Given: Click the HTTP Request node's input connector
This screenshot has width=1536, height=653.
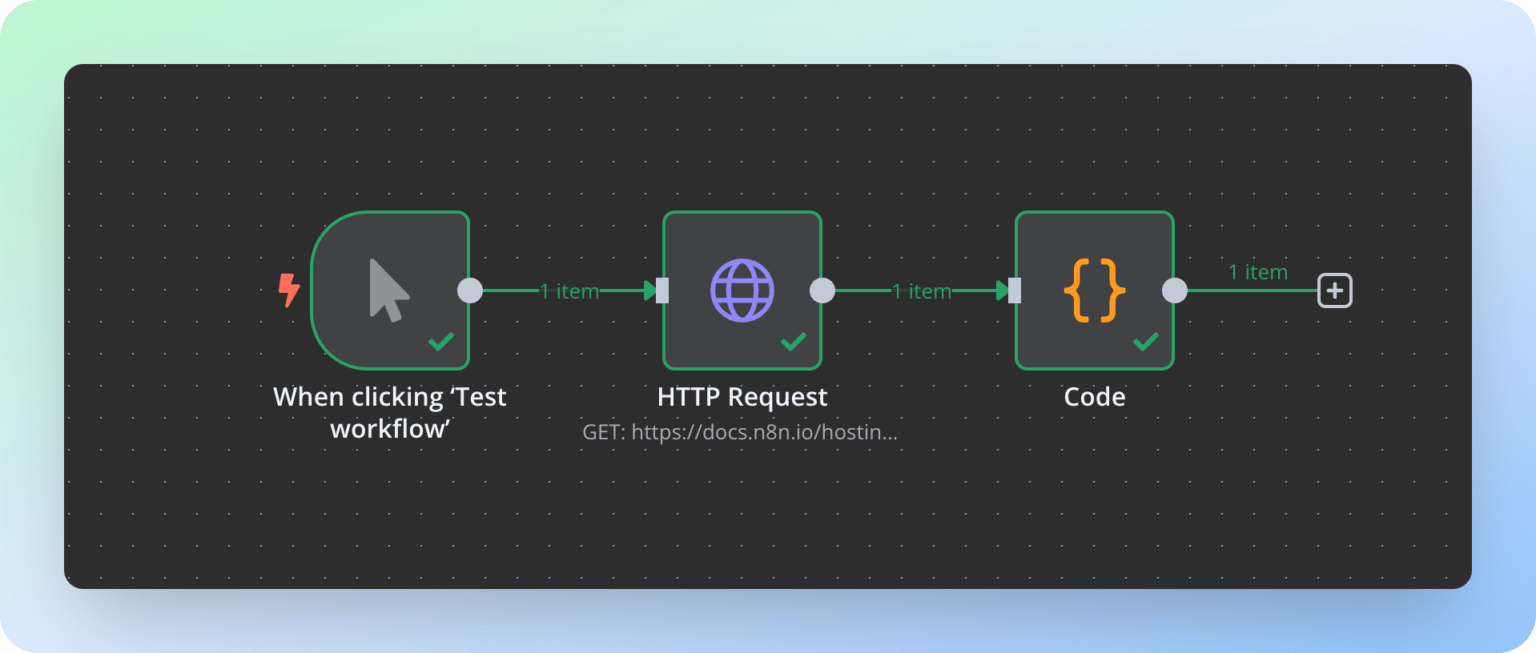Looking at the screenshot, I should click(662, 290).
